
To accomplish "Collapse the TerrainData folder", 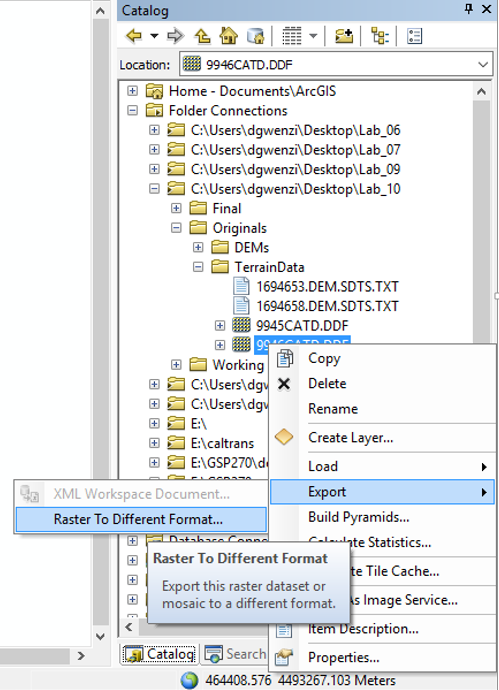I will (x=198, y=267).
